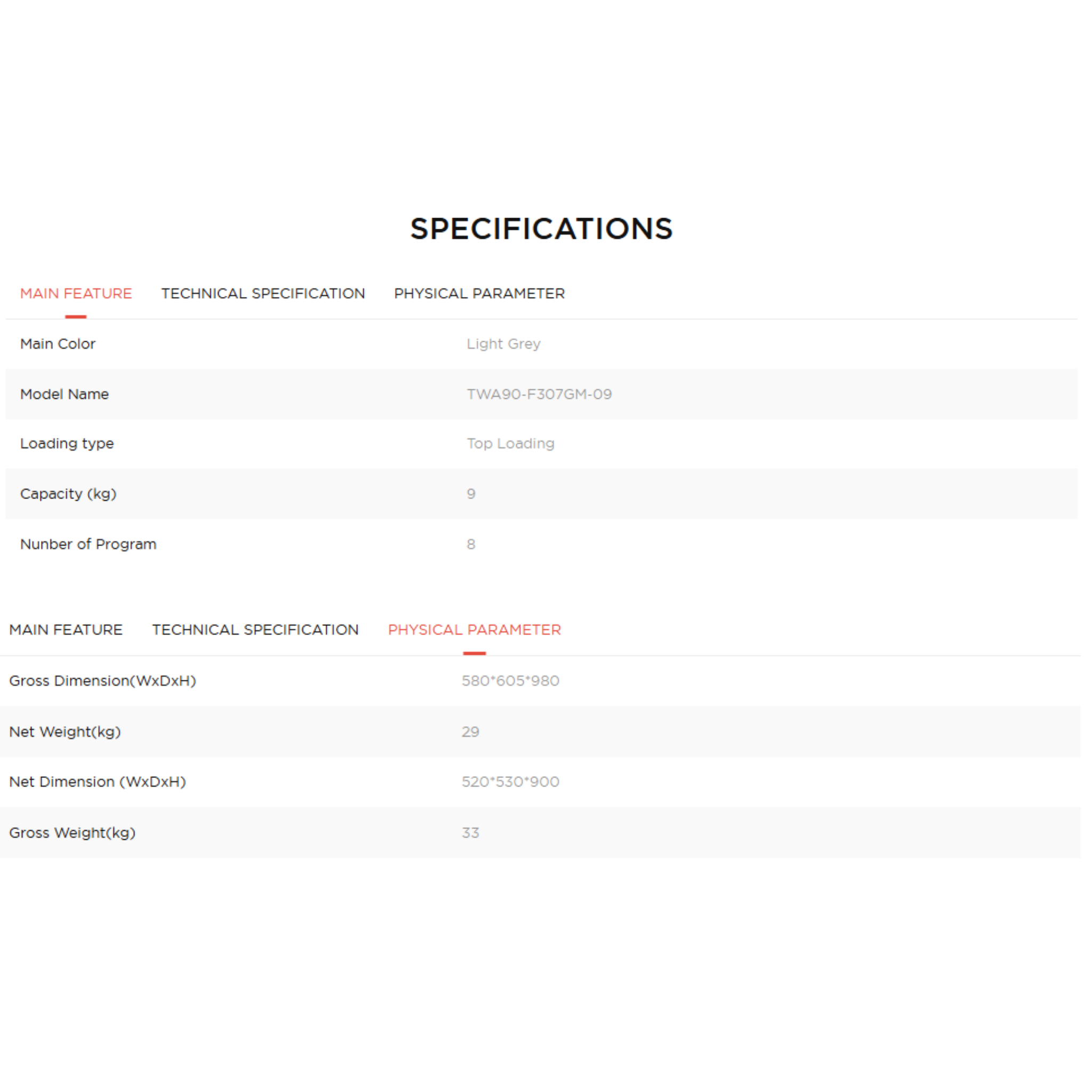Click model number TWA90-F307GM-09
1092x1092 pixels.
(539, 394)
